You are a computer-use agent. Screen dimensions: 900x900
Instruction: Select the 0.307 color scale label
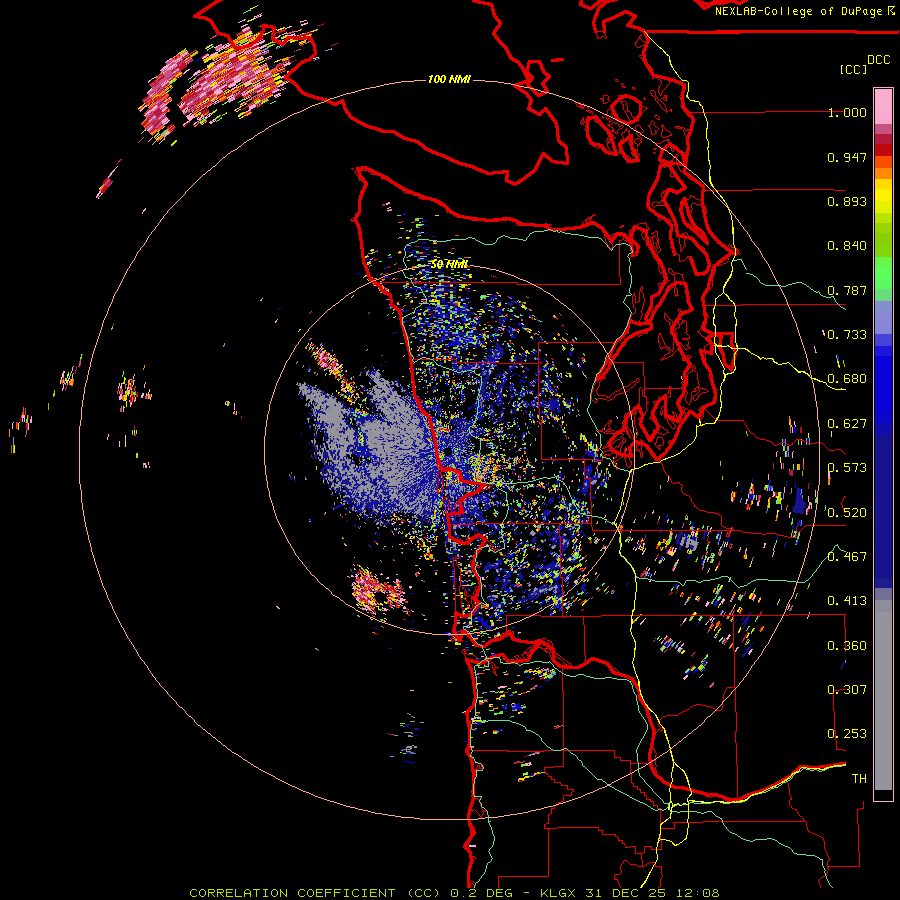point(847,690)
